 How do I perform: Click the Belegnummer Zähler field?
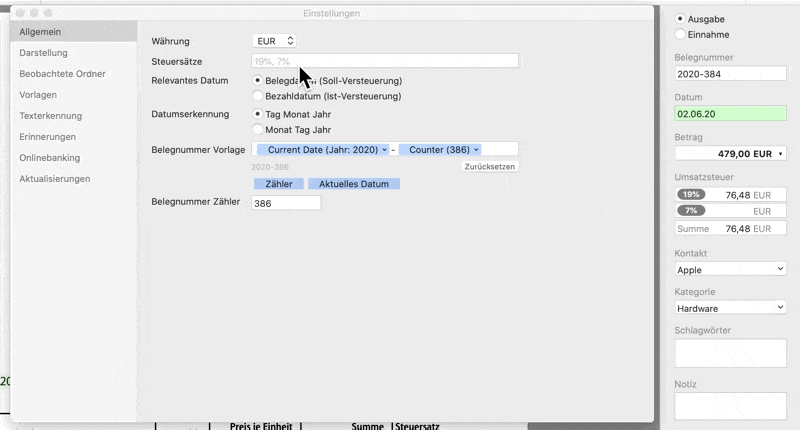(x=286, y=203)
